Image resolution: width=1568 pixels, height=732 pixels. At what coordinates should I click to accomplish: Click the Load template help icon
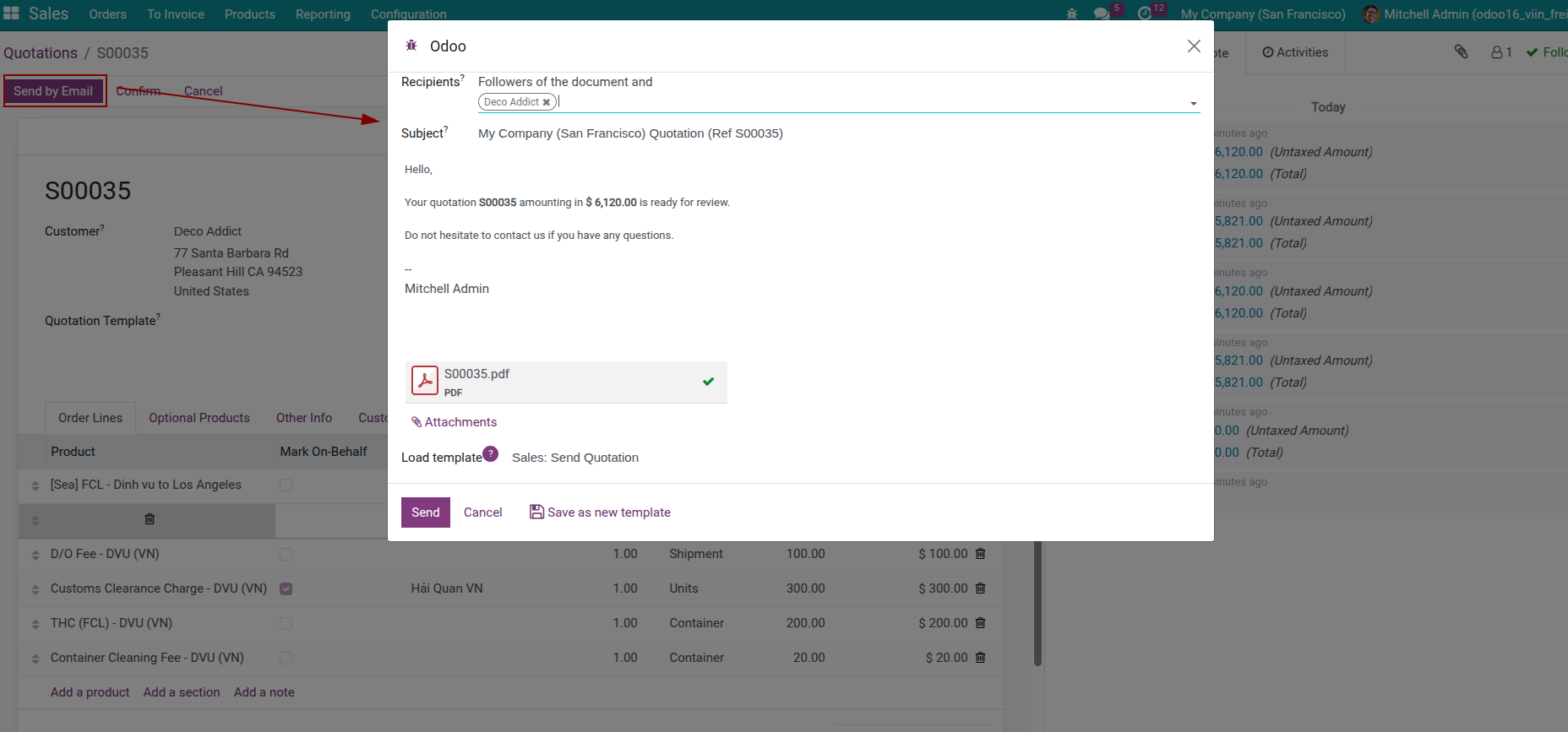tap(491, 454)
